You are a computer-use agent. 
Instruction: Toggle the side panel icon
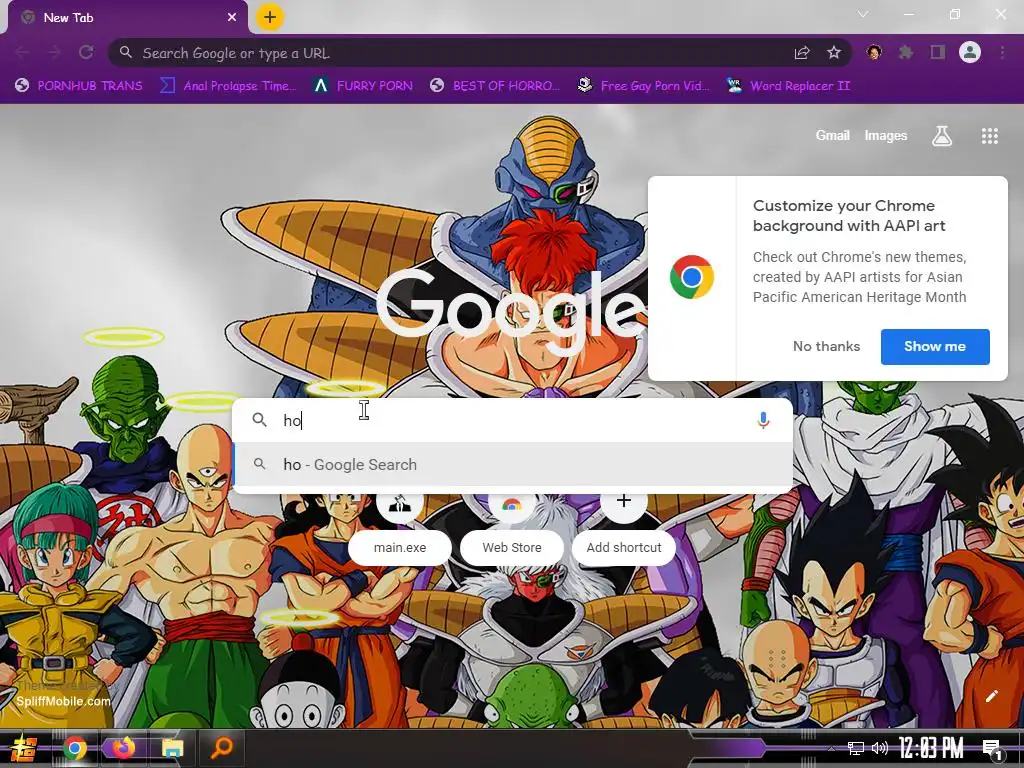(x=938, y=52)
